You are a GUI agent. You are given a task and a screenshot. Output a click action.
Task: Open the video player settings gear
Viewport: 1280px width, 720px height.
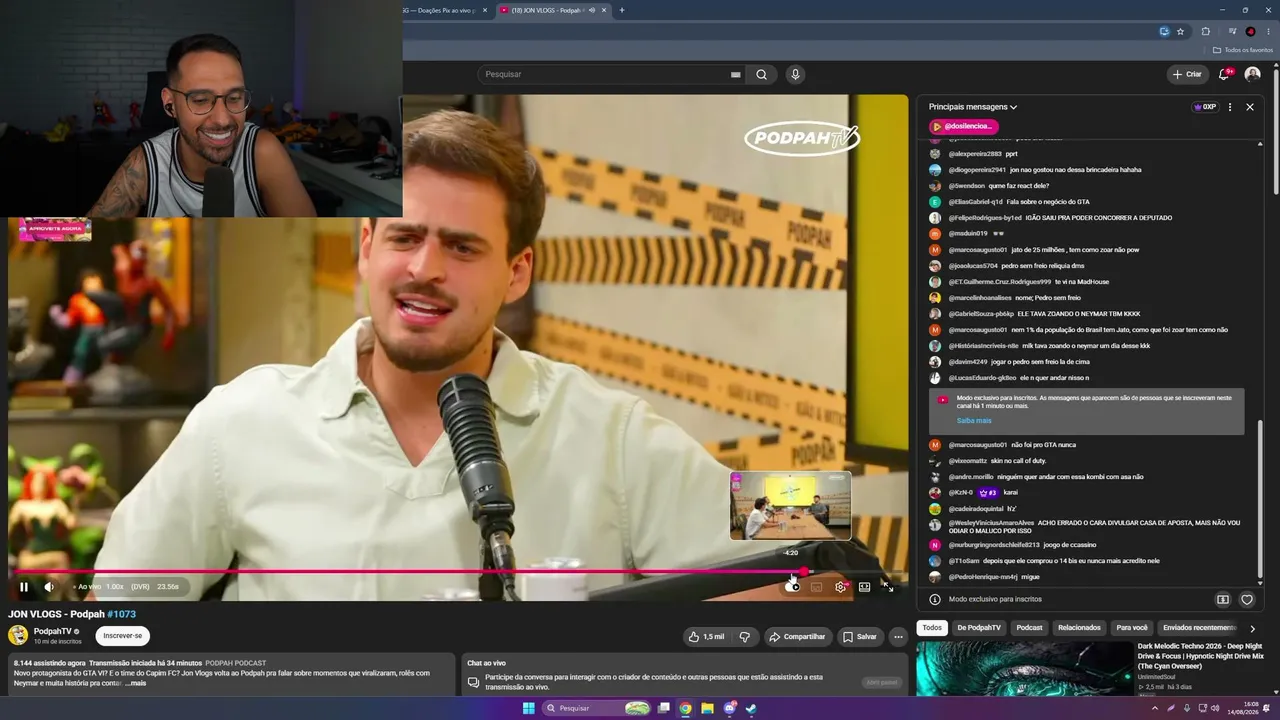(x=840, y=587)
